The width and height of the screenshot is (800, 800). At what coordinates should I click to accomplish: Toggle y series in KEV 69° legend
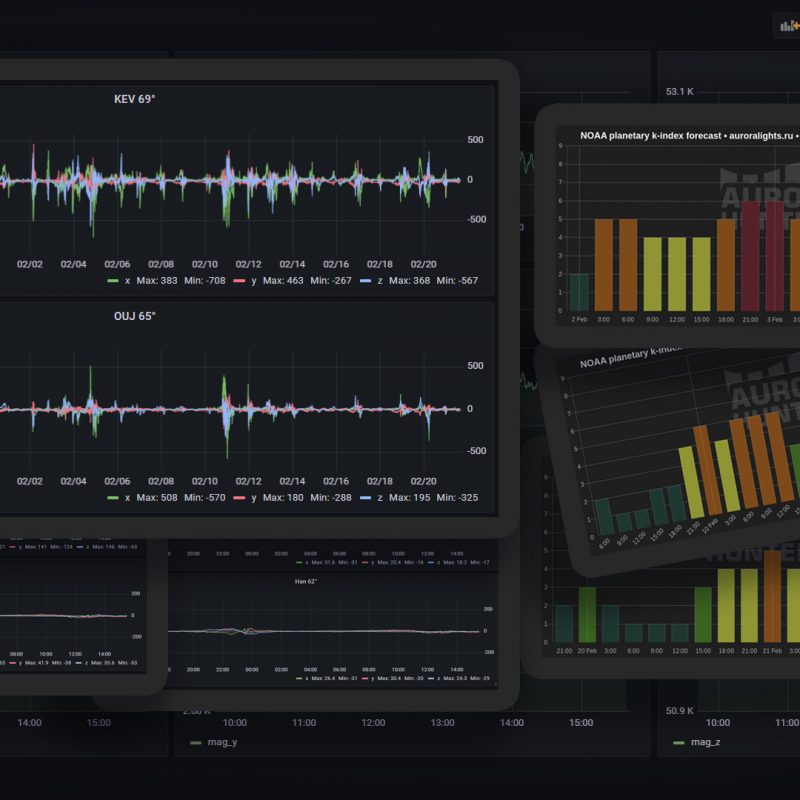pos(253,281)
